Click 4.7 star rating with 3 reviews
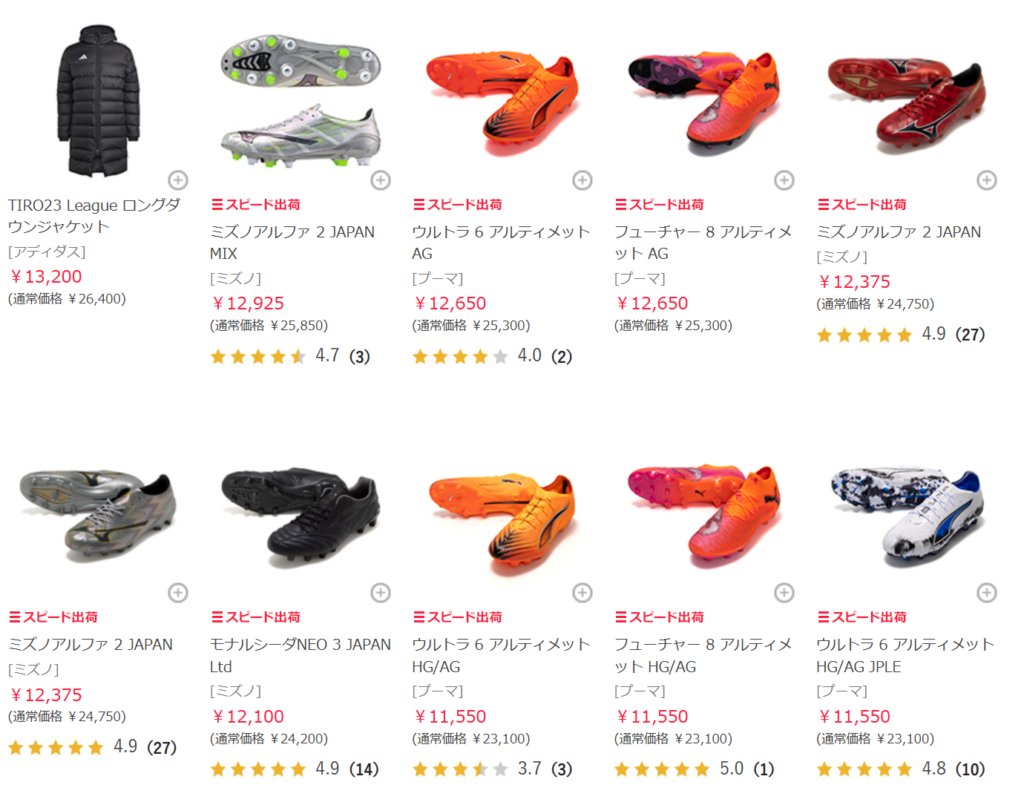 (x=291, y=356)
